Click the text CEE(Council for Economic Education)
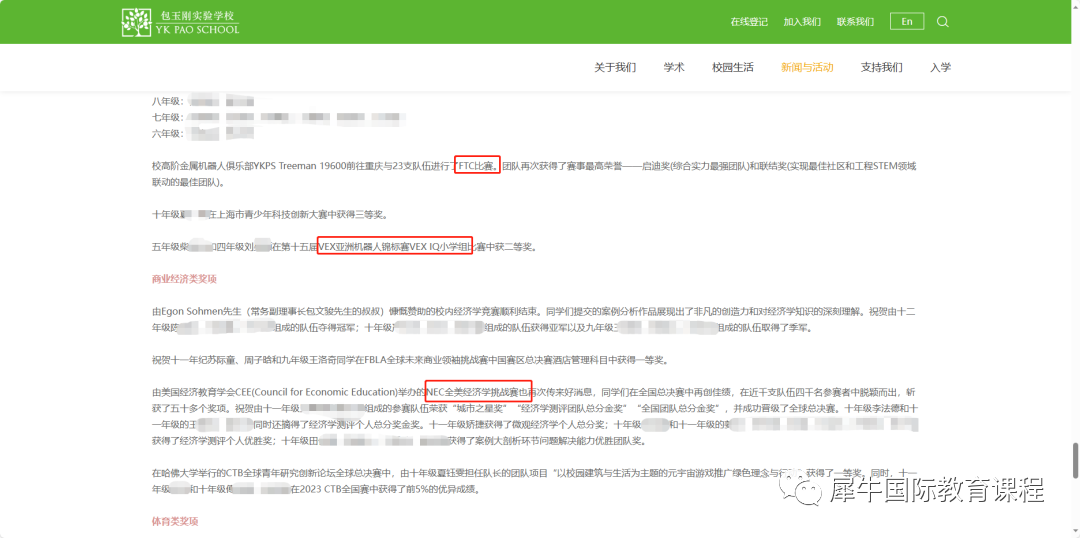Viewport: 1080px width, 538px height. (318, 392)
